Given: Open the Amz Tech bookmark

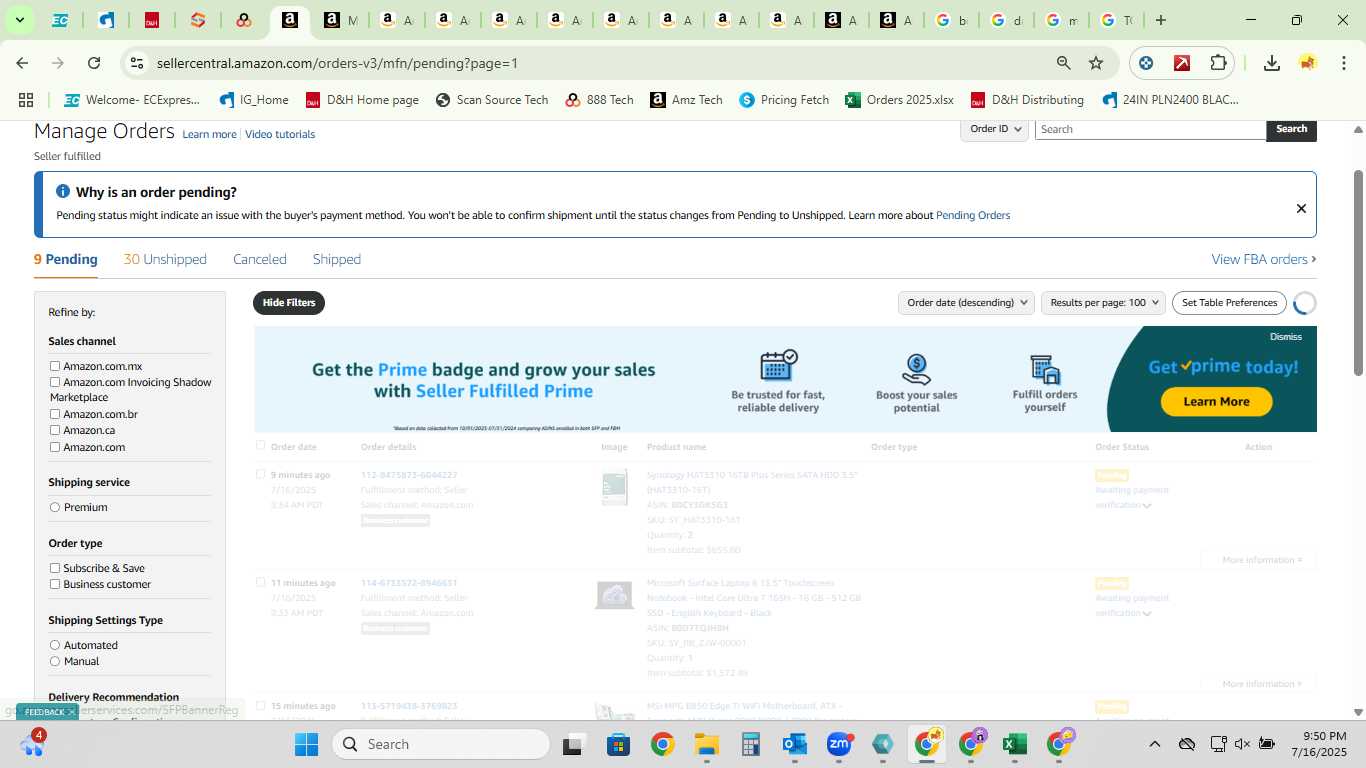Looking at the screenshot, I should coord(686,100).
